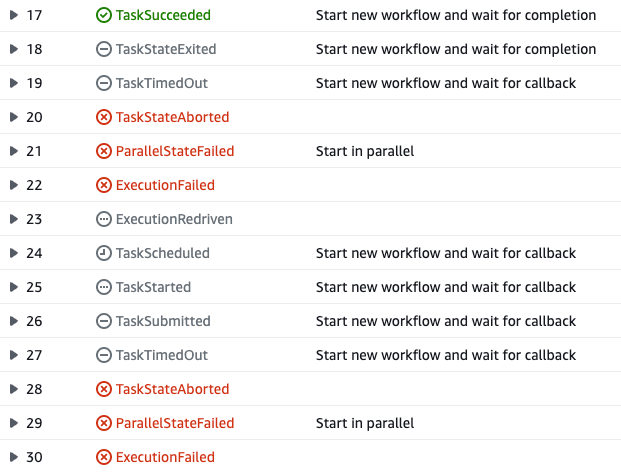Expand event row 27 TaskTimedOut

[x=14, y=355]
